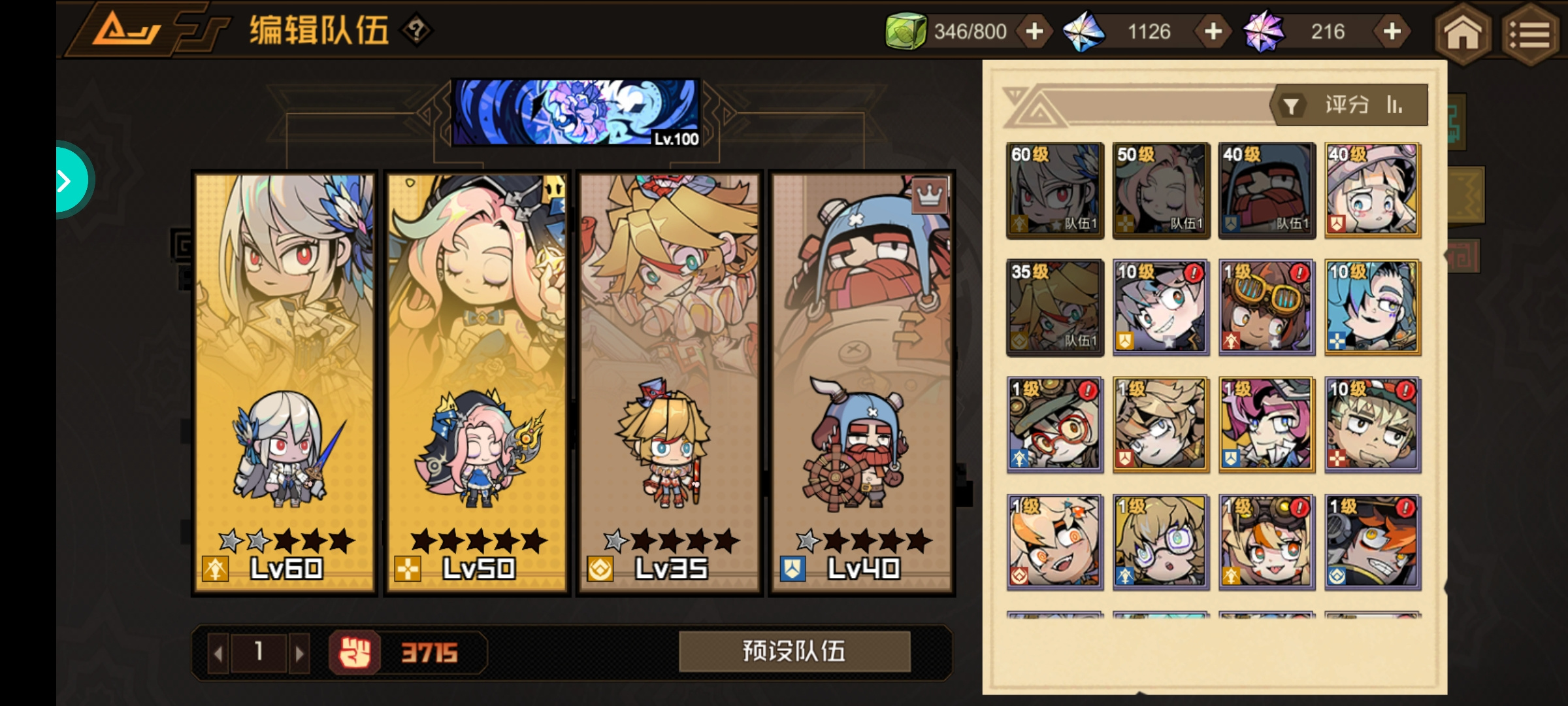The width and height of the screenshot is (1568, 706).
Task: Add stamina with plus next to 346/800
Action: click(1034, 31)
